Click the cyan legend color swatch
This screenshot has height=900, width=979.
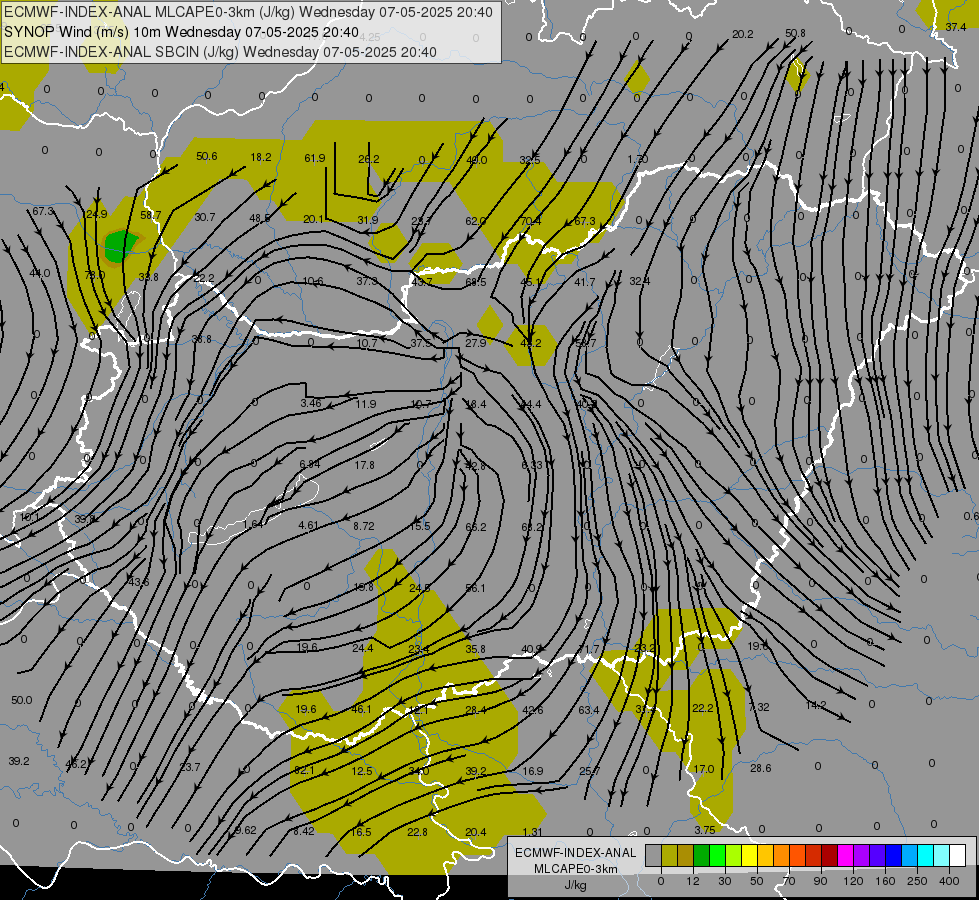925,855
